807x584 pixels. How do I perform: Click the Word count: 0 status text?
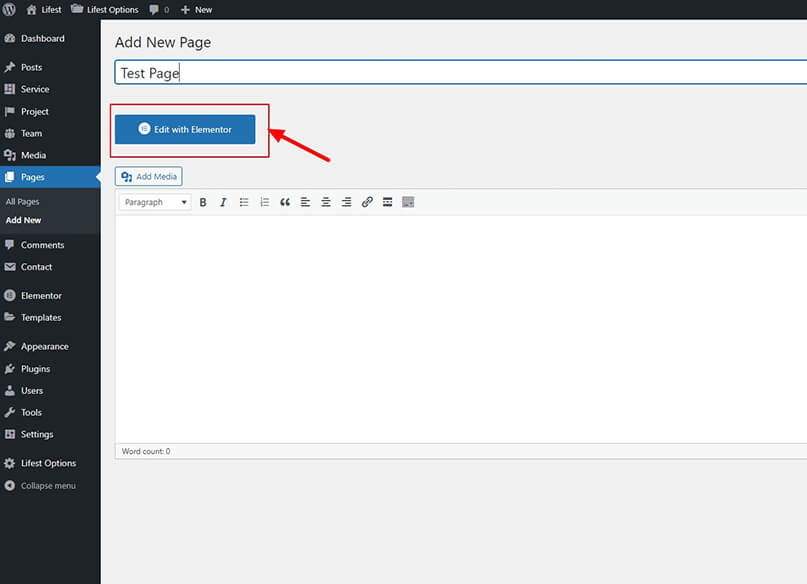pyautogui.click(x=146, y=451)
